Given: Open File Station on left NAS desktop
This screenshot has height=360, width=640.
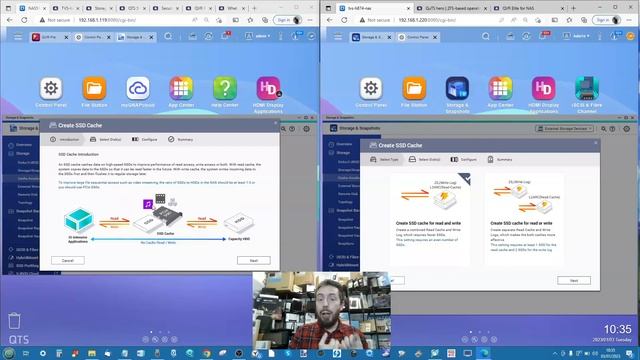Looking at the screenshot, I should point(94,88).
